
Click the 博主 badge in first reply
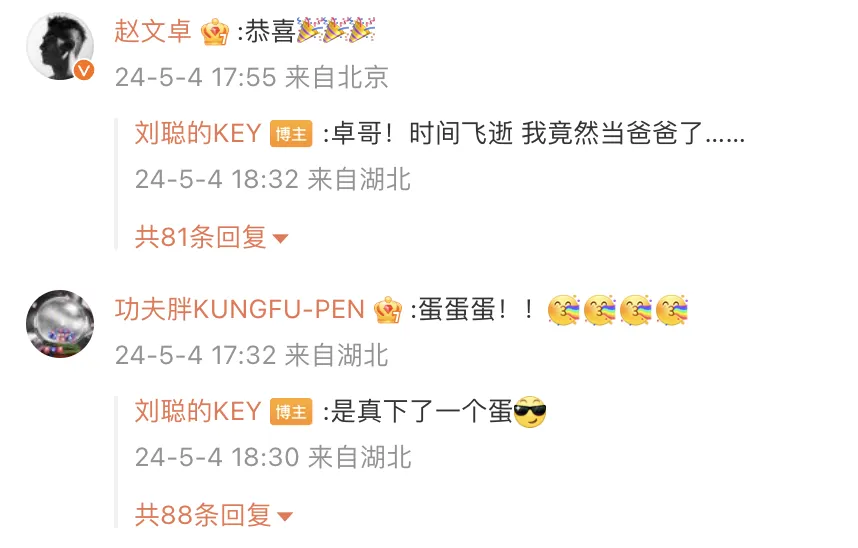(291, 134)
